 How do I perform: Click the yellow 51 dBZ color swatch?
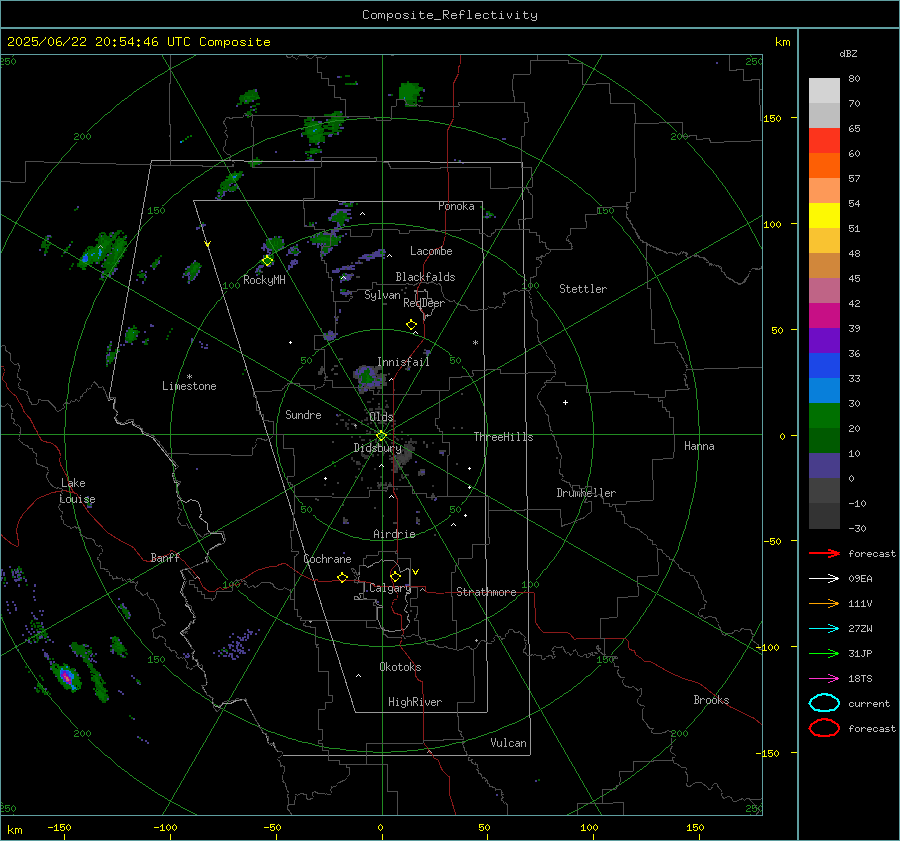coord(824,216)
